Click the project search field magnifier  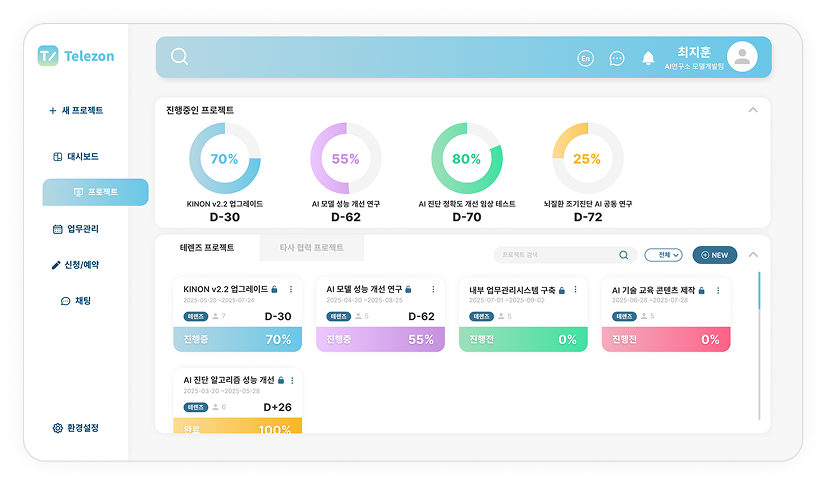pyautogui.click(x=624, y=255)
